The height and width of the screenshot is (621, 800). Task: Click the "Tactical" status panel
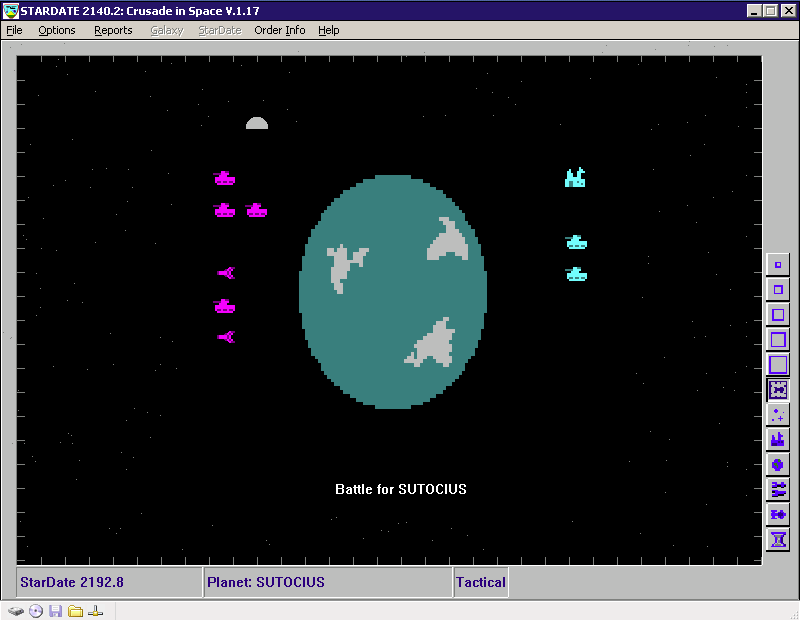481,582
